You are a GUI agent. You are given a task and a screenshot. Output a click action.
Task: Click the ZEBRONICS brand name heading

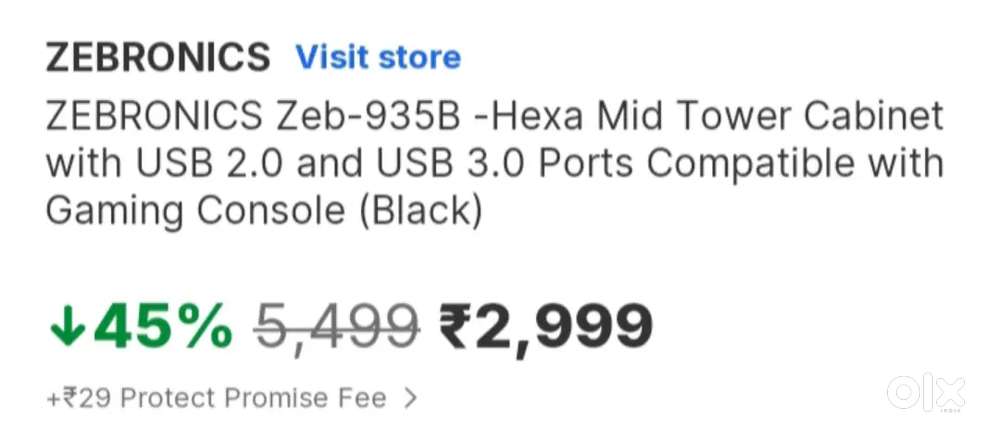coord(158,57)
